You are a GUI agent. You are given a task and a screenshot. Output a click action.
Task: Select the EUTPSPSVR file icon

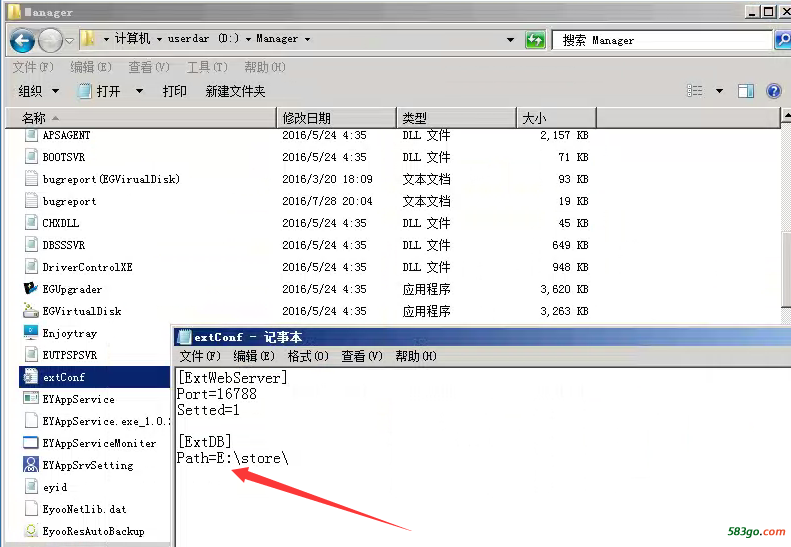31,354
